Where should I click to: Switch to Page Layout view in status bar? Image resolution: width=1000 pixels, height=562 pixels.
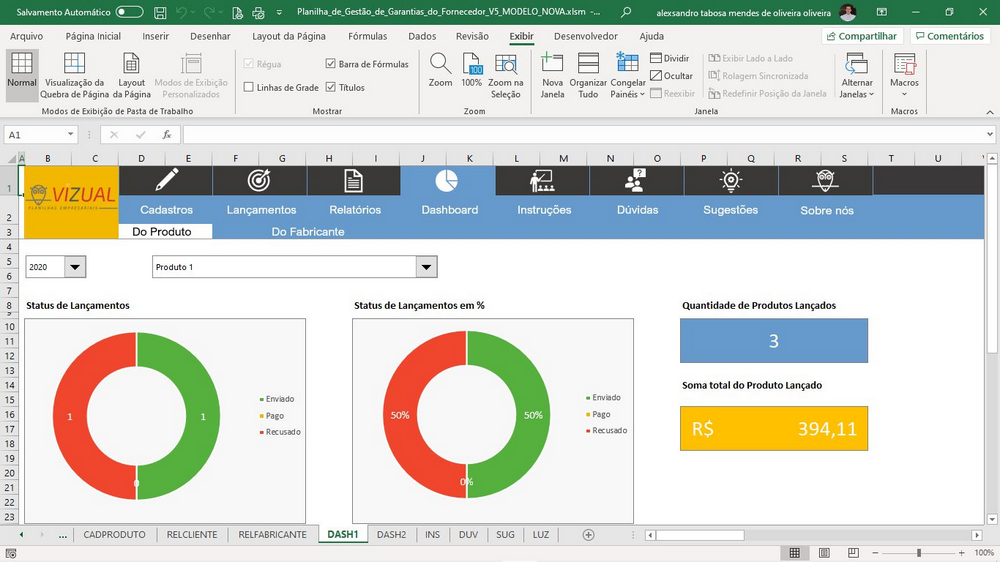tap(824, 552)
